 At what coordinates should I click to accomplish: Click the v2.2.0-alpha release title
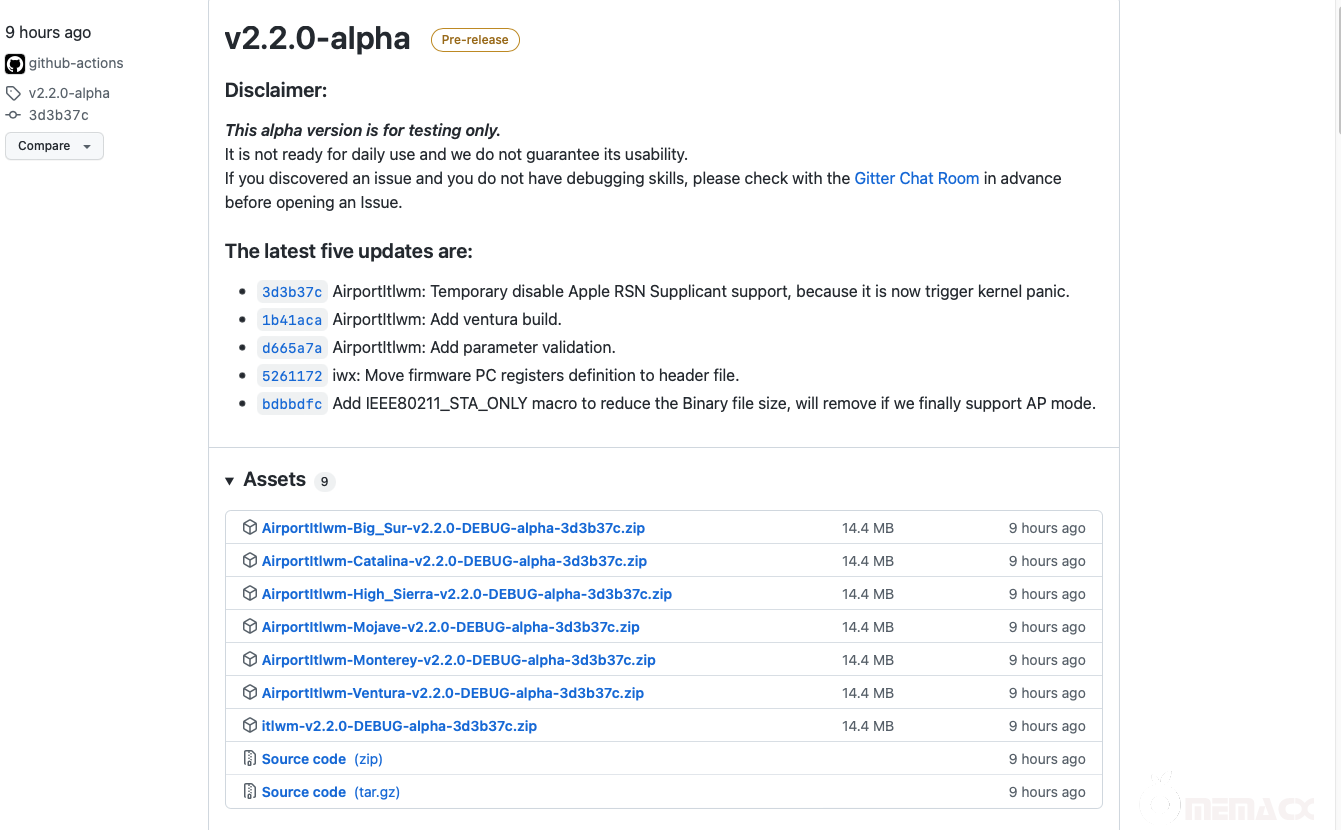pyautogui.click(x=317, y=38)
